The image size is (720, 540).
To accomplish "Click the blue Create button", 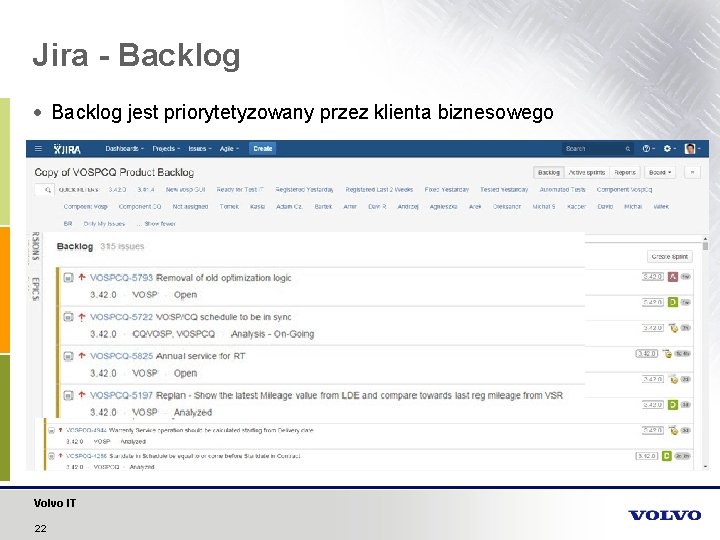I will [263, 149].
